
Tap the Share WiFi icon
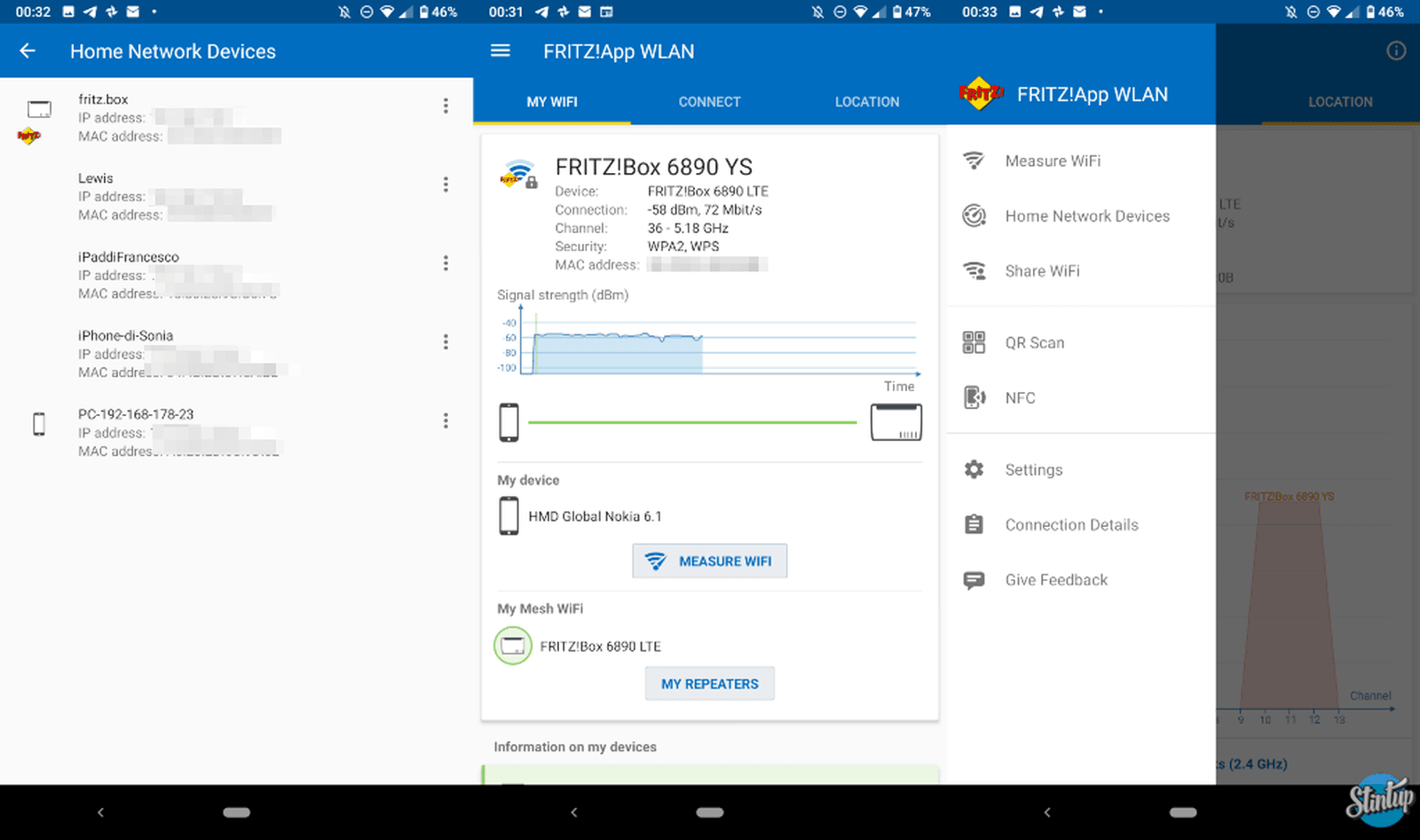974,271
